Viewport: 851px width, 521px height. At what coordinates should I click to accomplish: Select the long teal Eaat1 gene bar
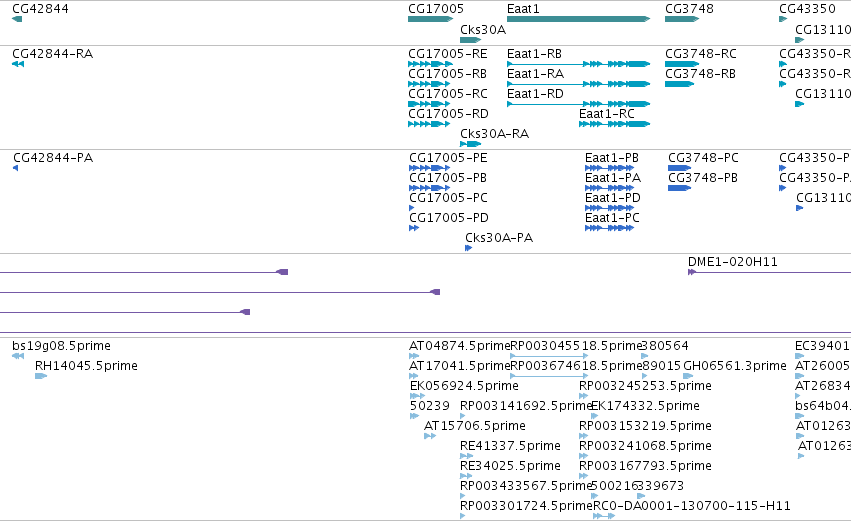[x=579, y=19]
